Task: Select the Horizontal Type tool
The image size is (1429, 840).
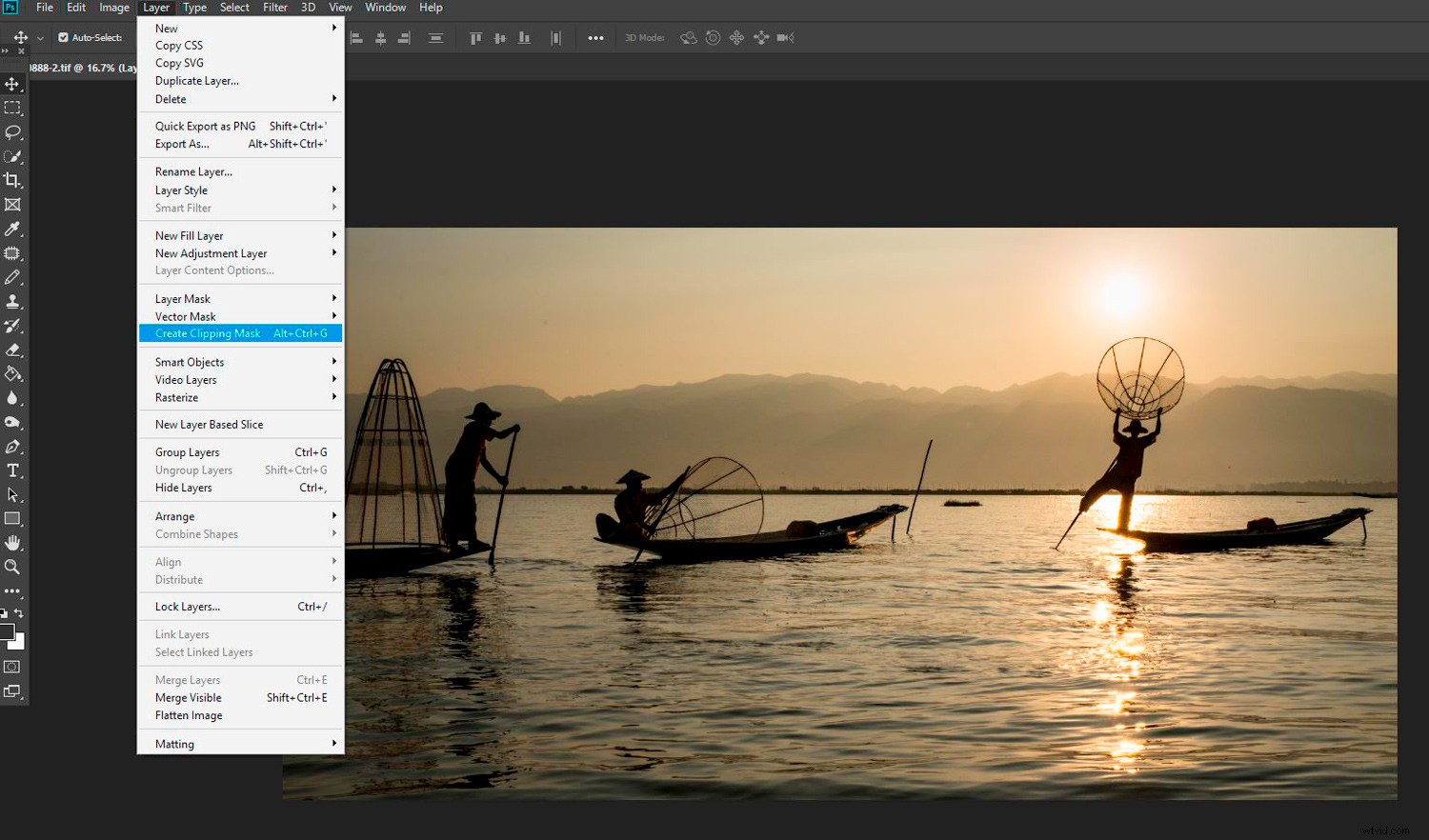Action: coord(12,470)
